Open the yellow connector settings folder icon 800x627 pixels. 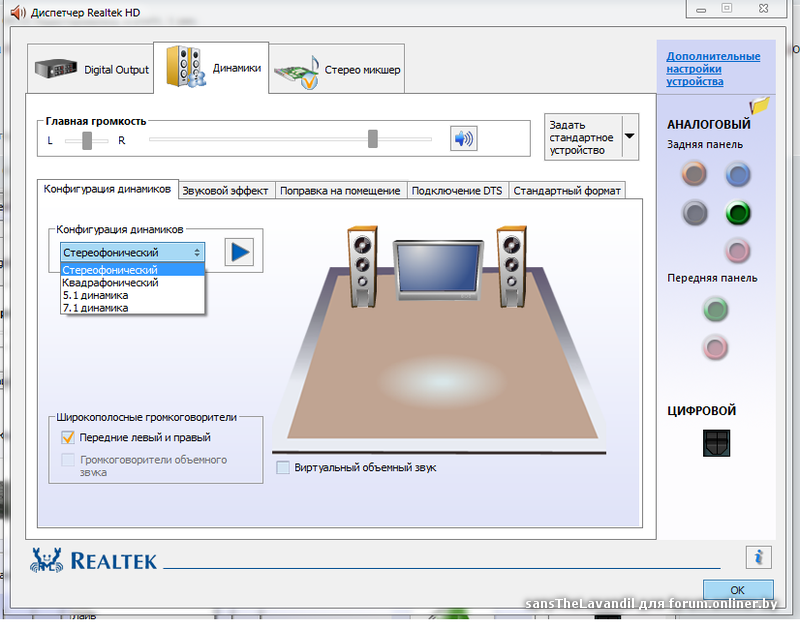[759, 105]
